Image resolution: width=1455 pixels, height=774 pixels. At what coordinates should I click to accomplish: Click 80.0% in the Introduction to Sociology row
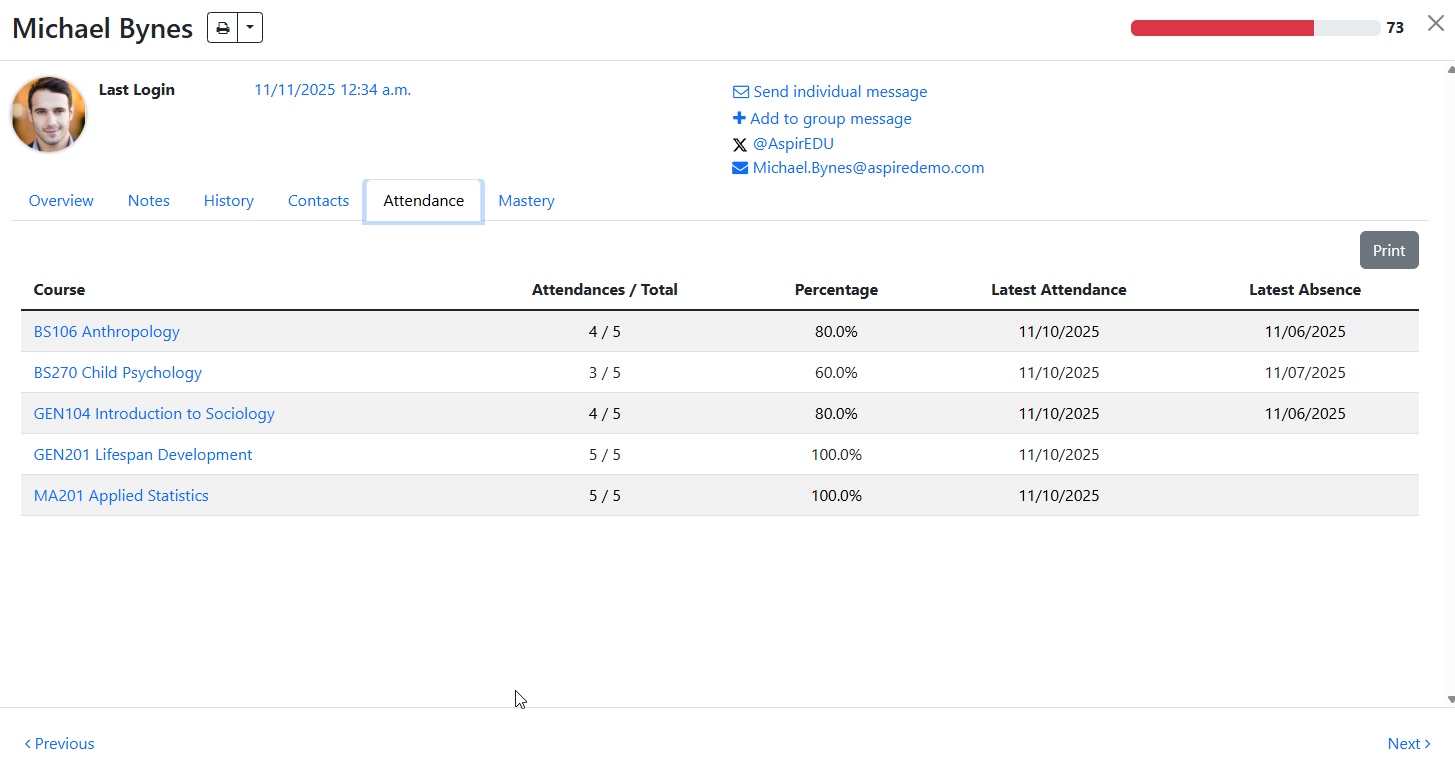[836, 414]
